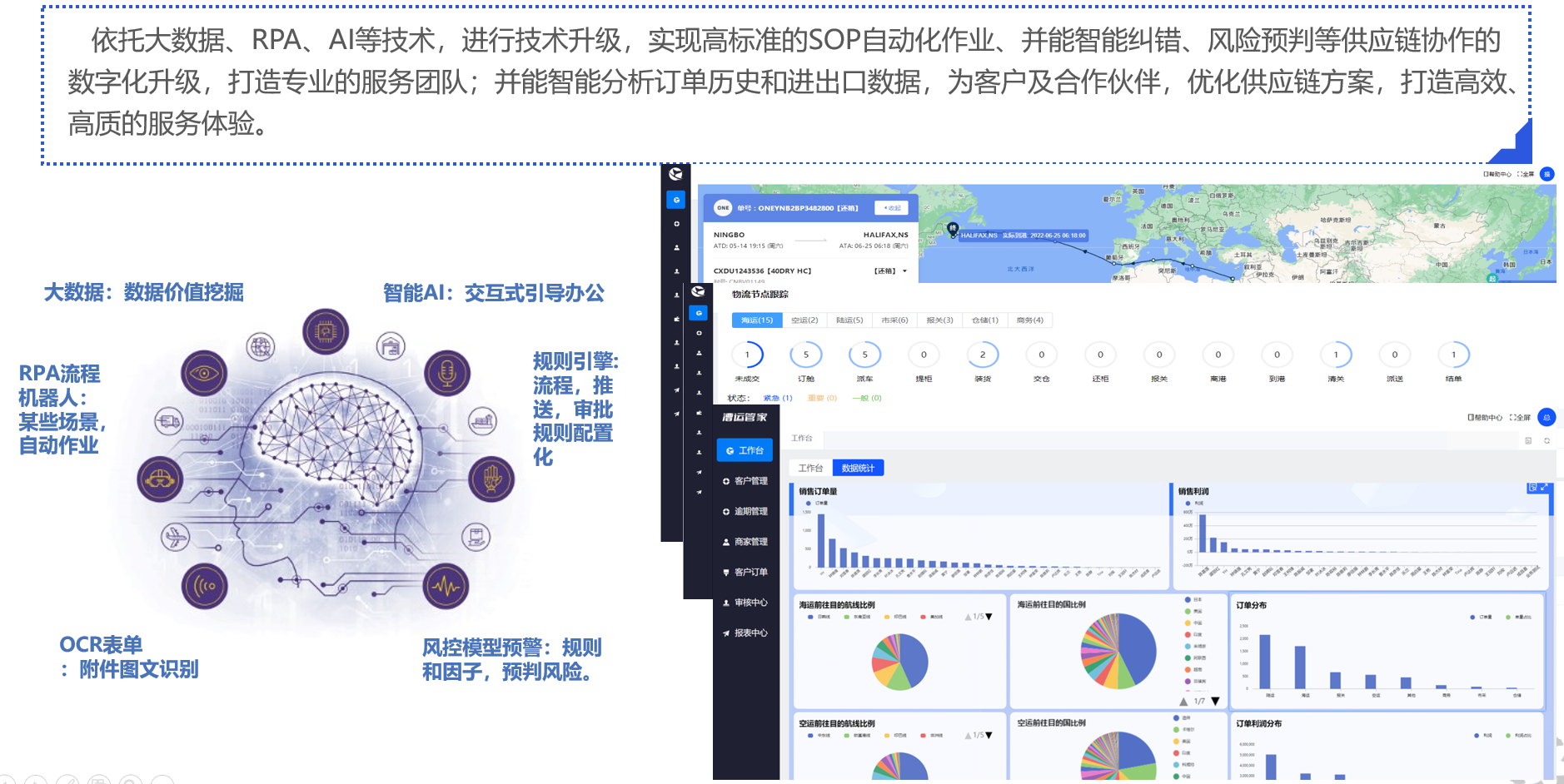Click the bird logo atop the rearmost map window sidebar
Screen dimensions: 1564x784
(675, 174)
